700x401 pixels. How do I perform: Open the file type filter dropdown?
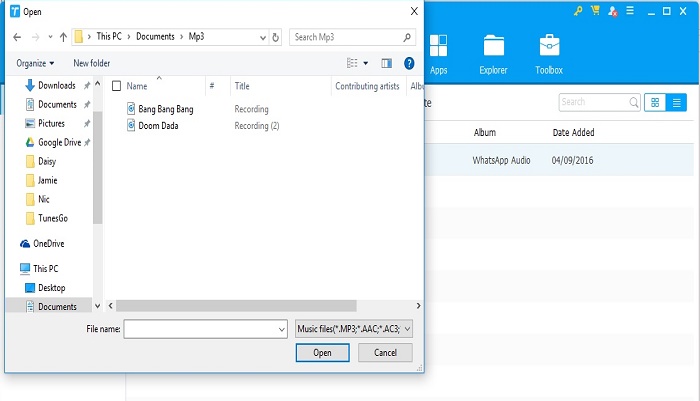354,328
